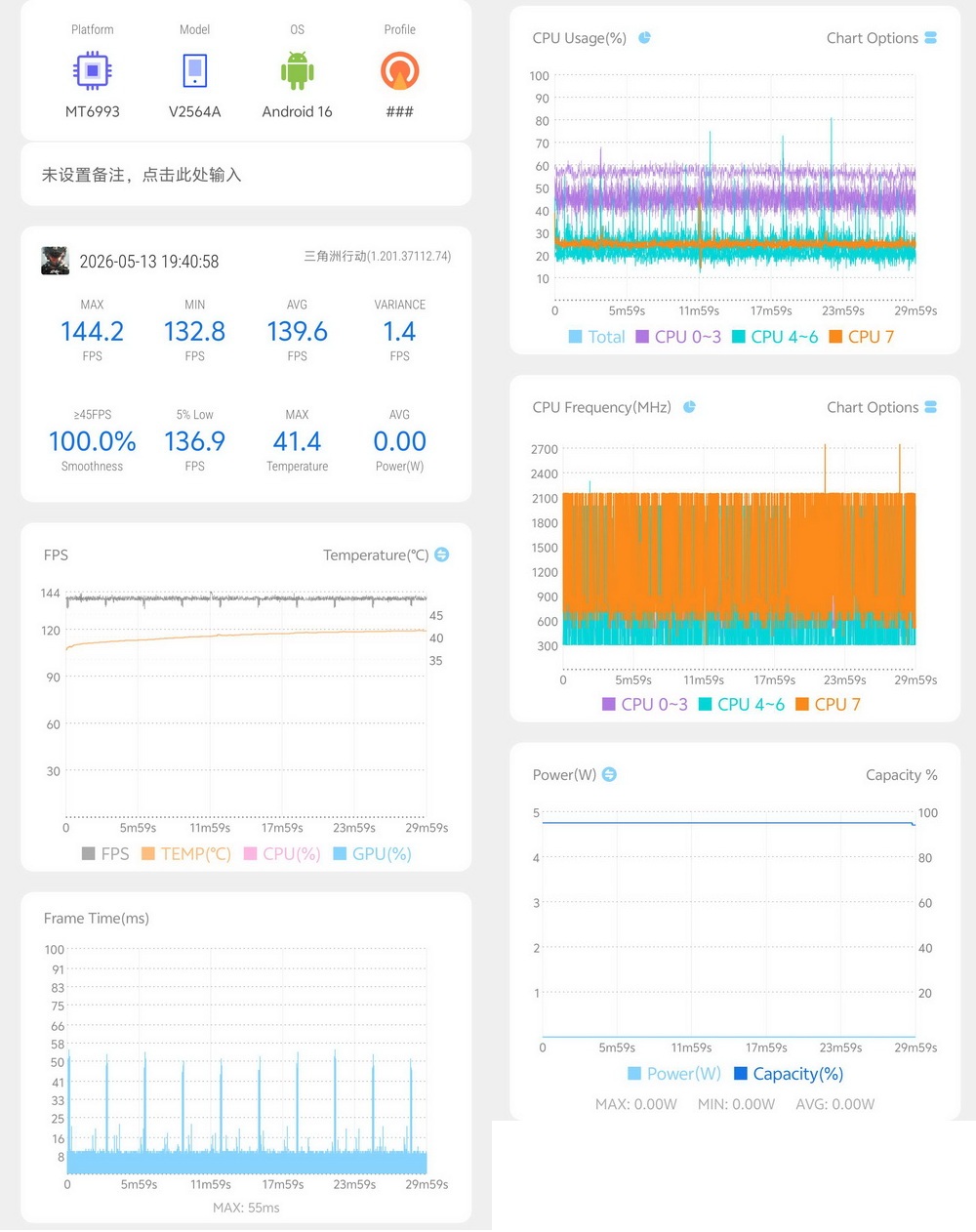Click the AVG: 0.00W power label
Screen dimensions: 976x1232
[x=835, y=1104]
